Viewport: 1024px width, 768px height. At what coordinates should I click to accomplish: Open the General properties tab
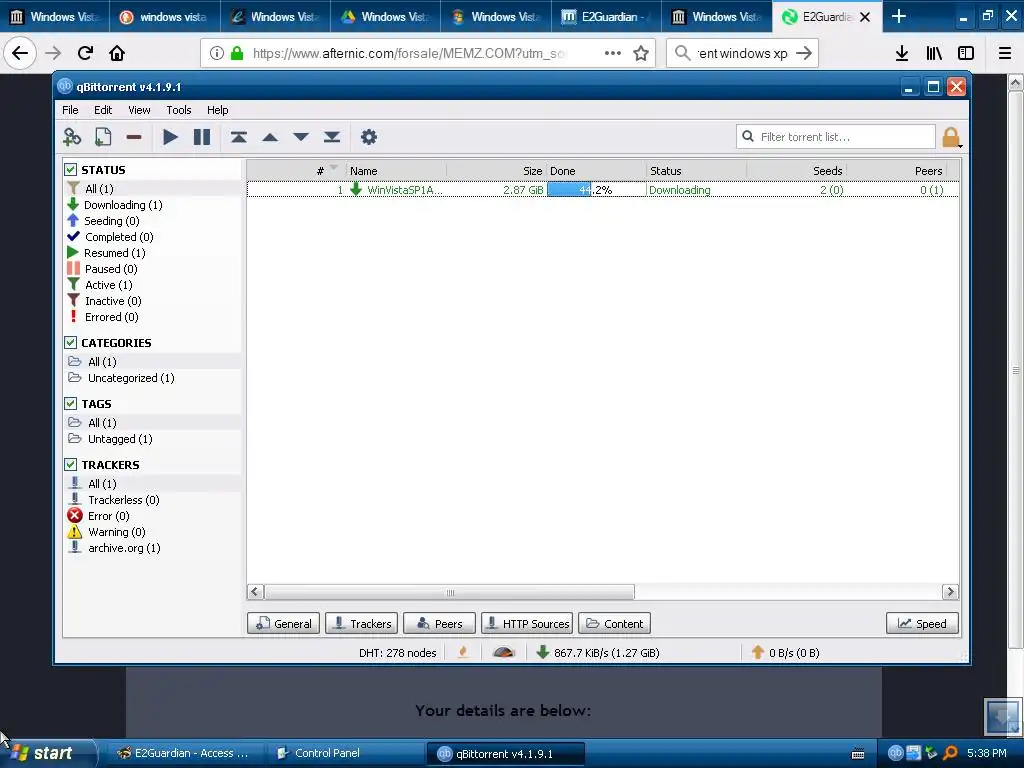tap(283, 624)
